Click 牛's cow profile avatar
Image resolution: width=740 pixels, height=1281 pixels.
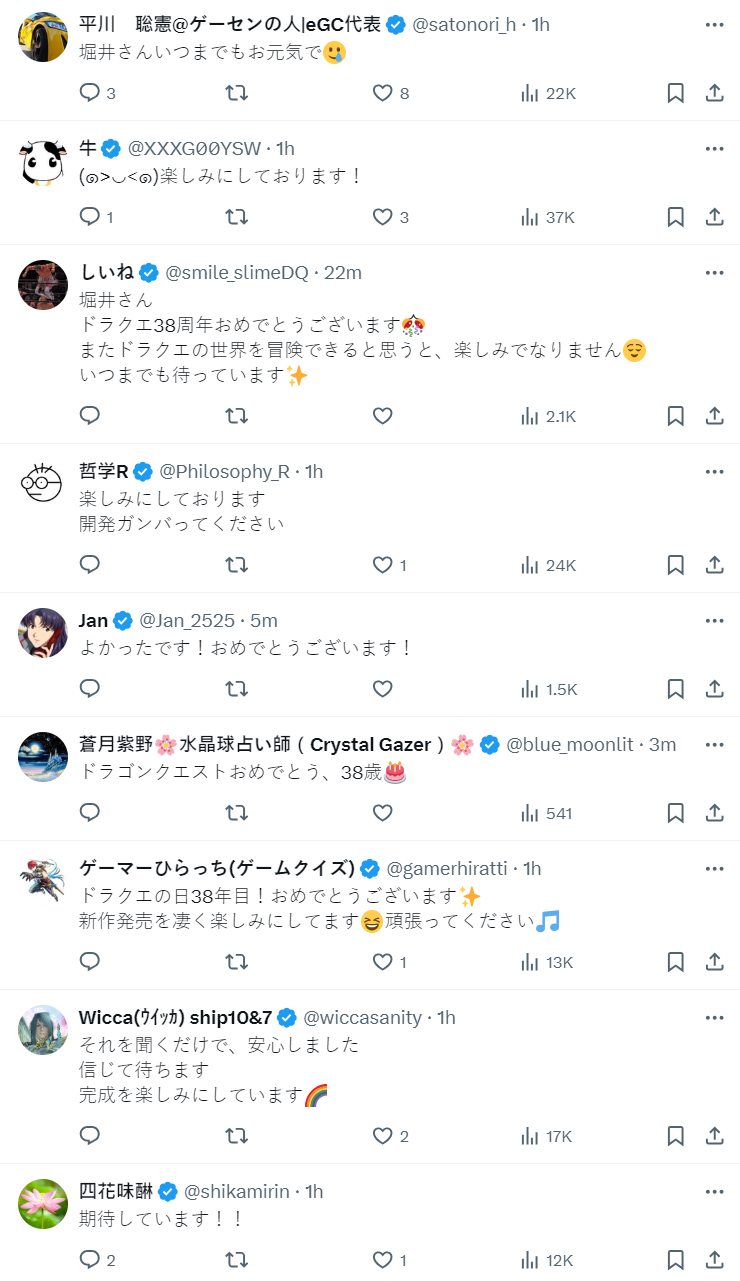click(43, 160)
